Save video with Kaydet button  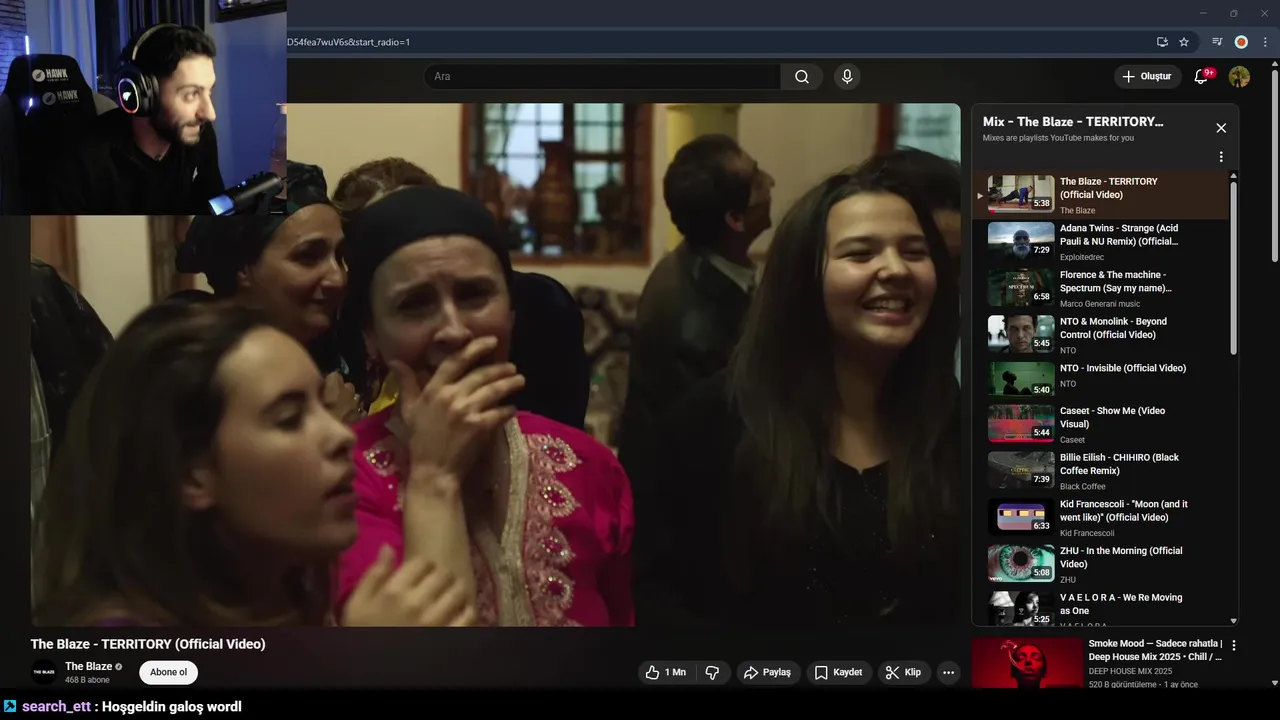tap(838, 673)
